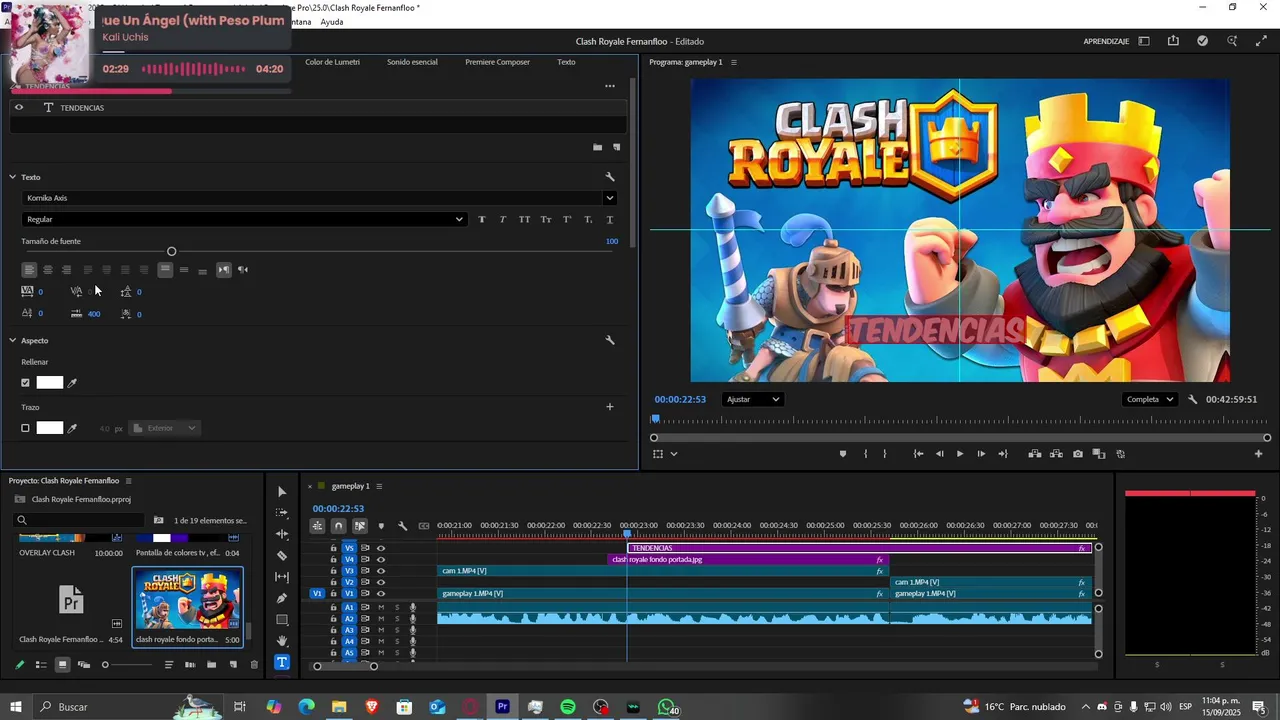The width and height of the screenshot is (1280, 720).
Task: Select the Pen tool
Action: tap(281, 598)
